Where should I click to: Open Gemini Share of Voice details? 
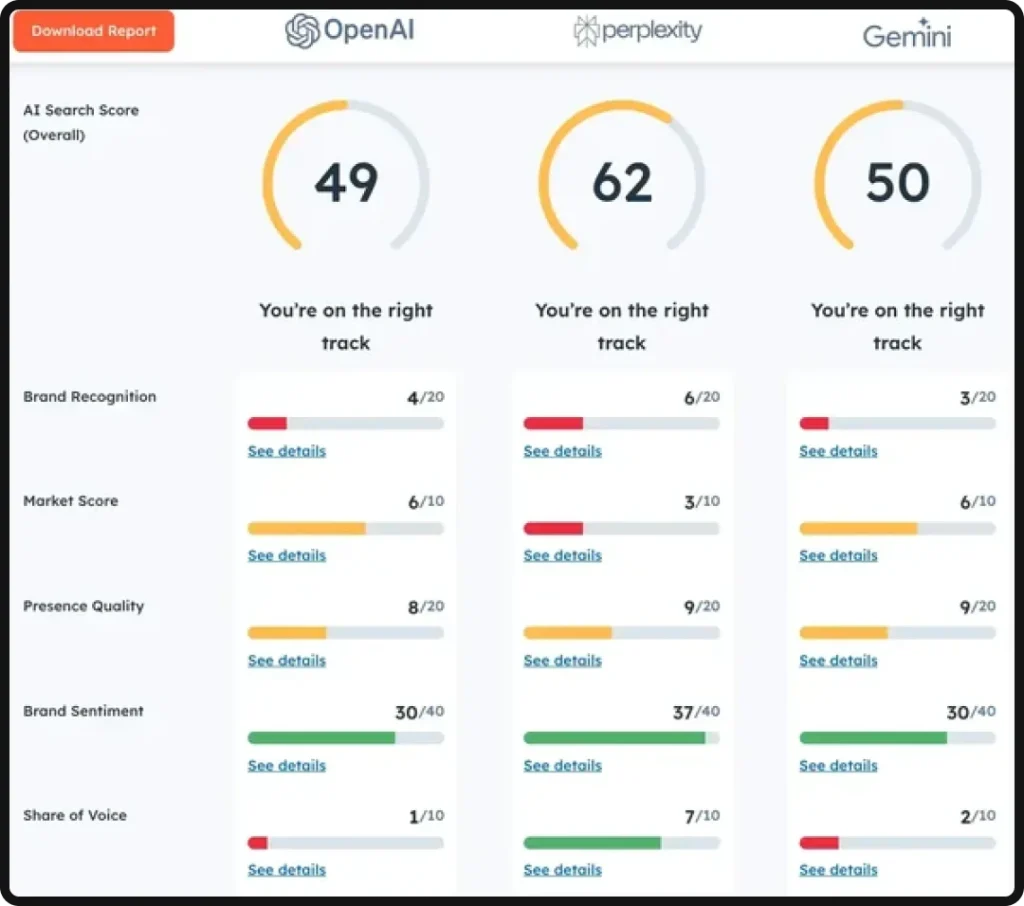837,869
